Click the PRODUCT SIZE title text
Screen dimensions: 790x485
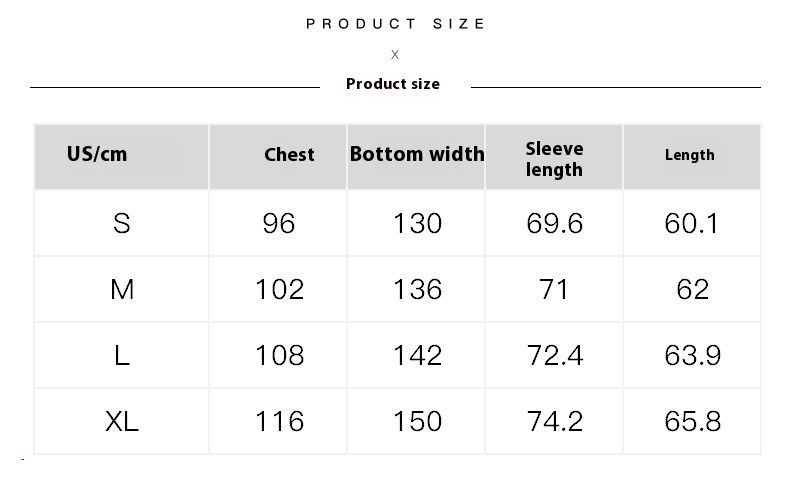[396, 24]
